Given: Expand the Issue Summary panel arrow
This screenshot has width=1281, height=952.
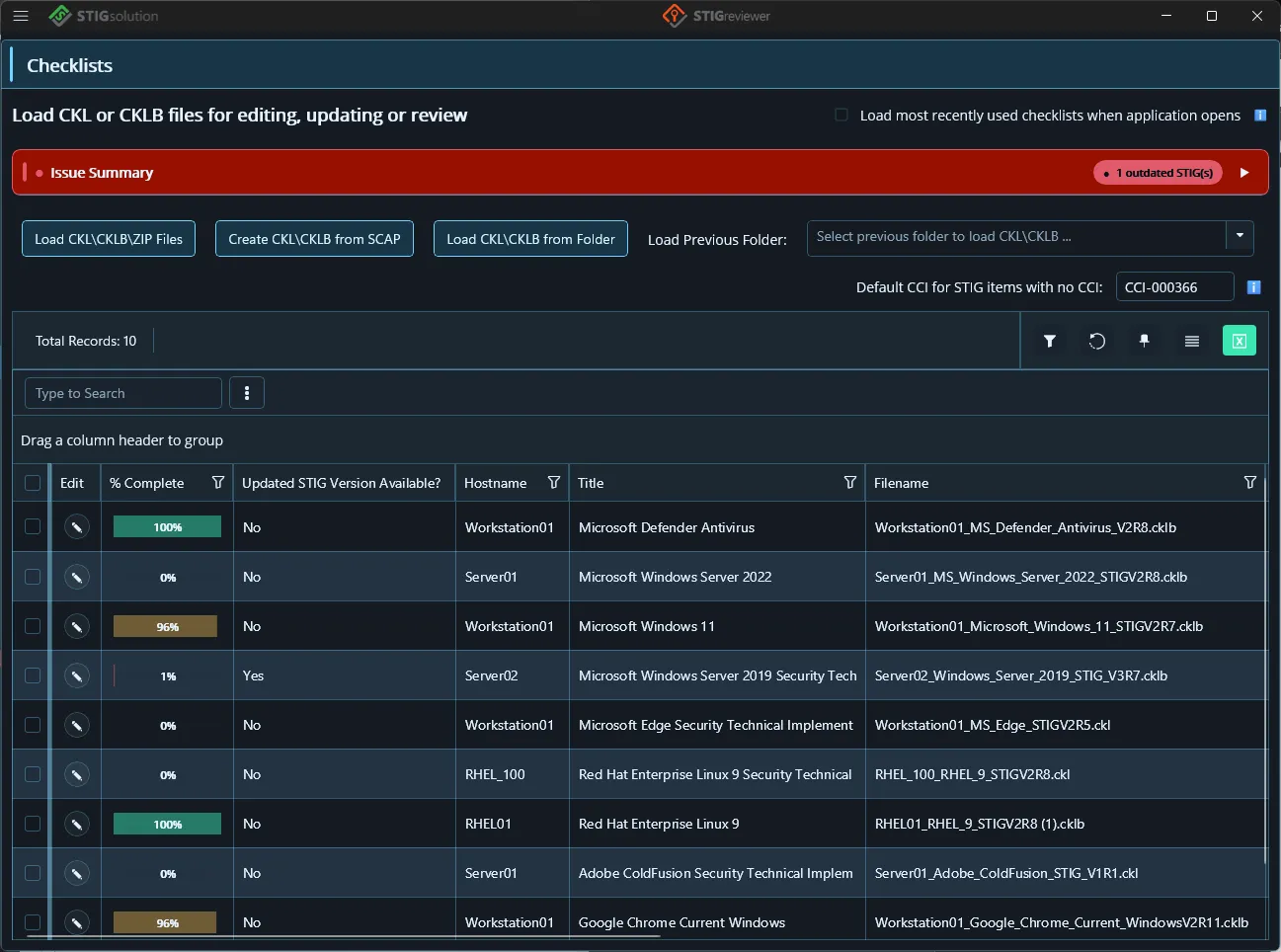Looking at the screenshot, I should 1244,173.
